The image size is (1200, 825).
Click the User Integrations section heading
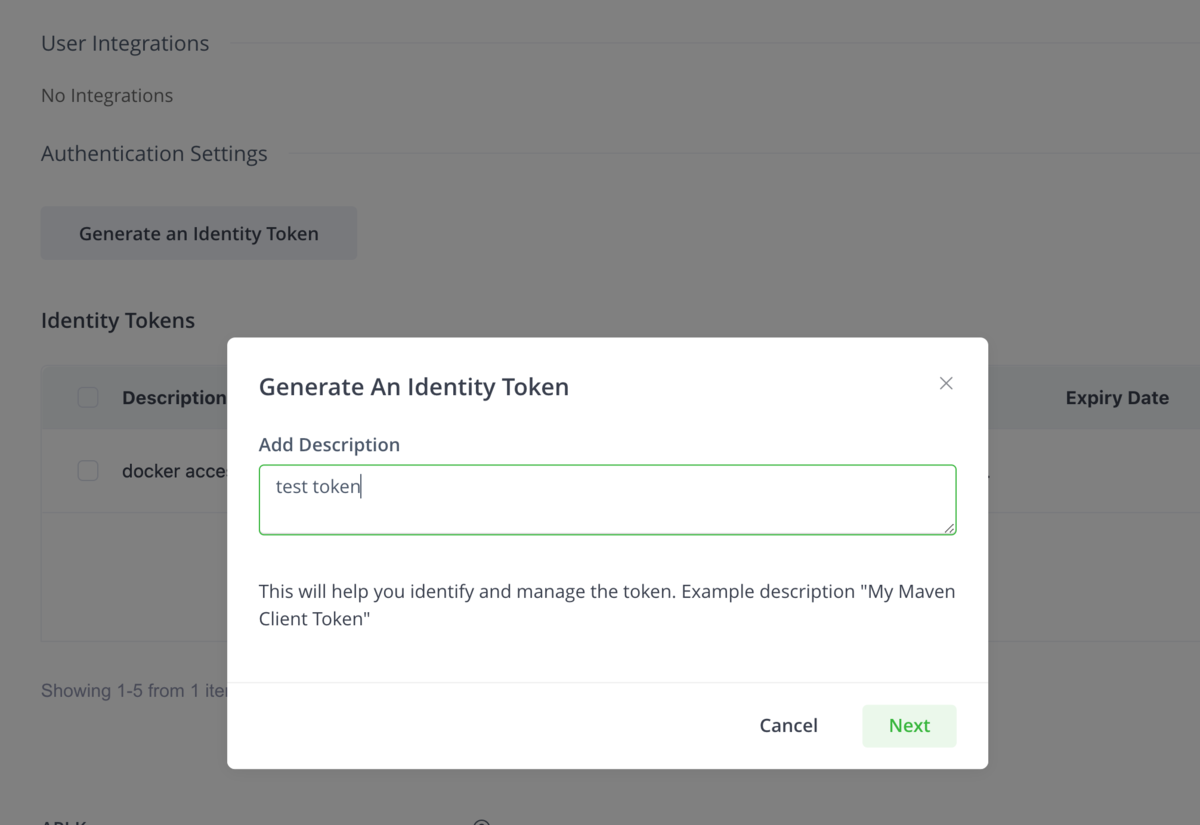pos(125,44)
